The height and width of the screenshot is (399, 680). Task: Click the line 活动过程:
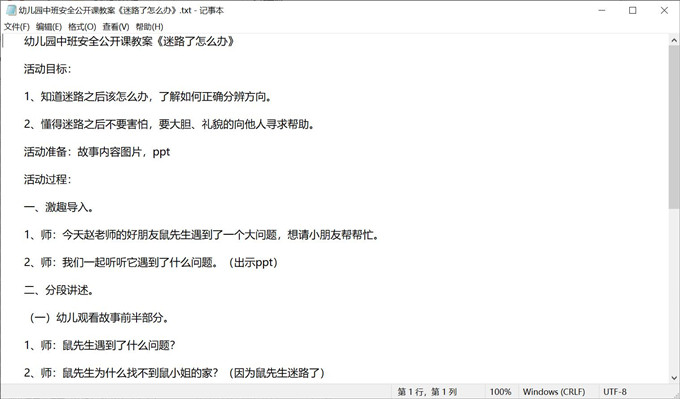point(47,179)
